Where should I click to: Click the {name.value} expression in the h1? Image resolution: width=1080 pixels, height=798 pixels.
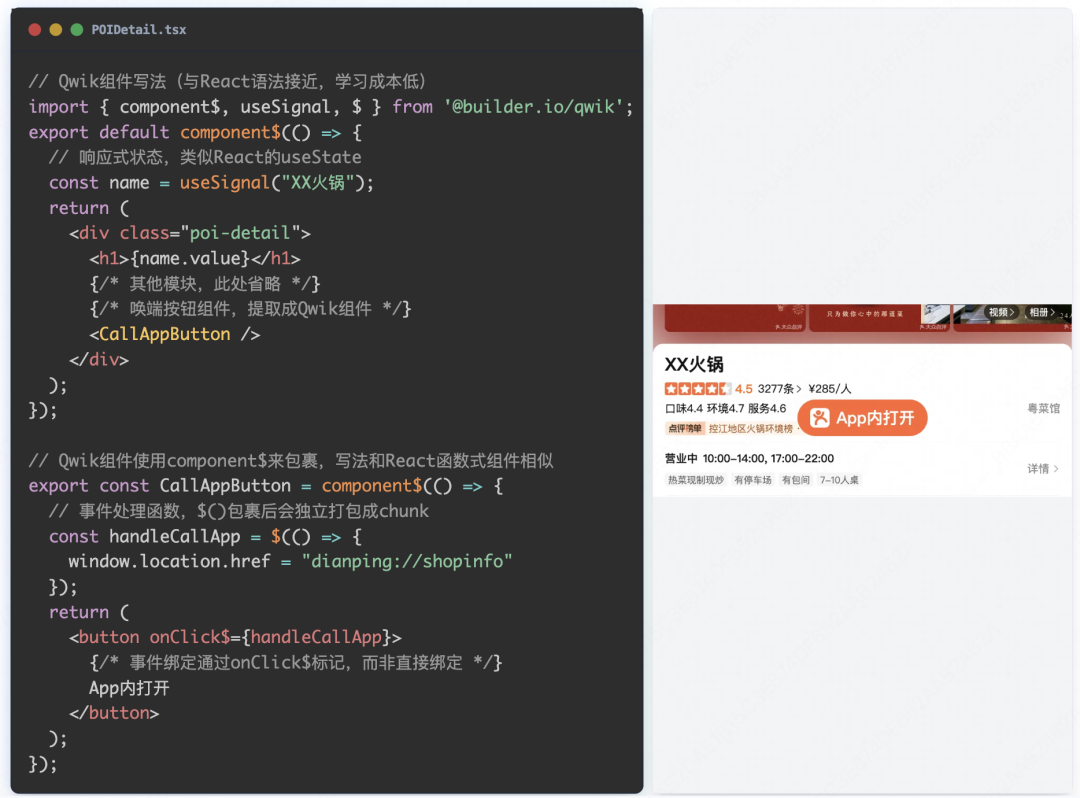[x=189, y=259]
